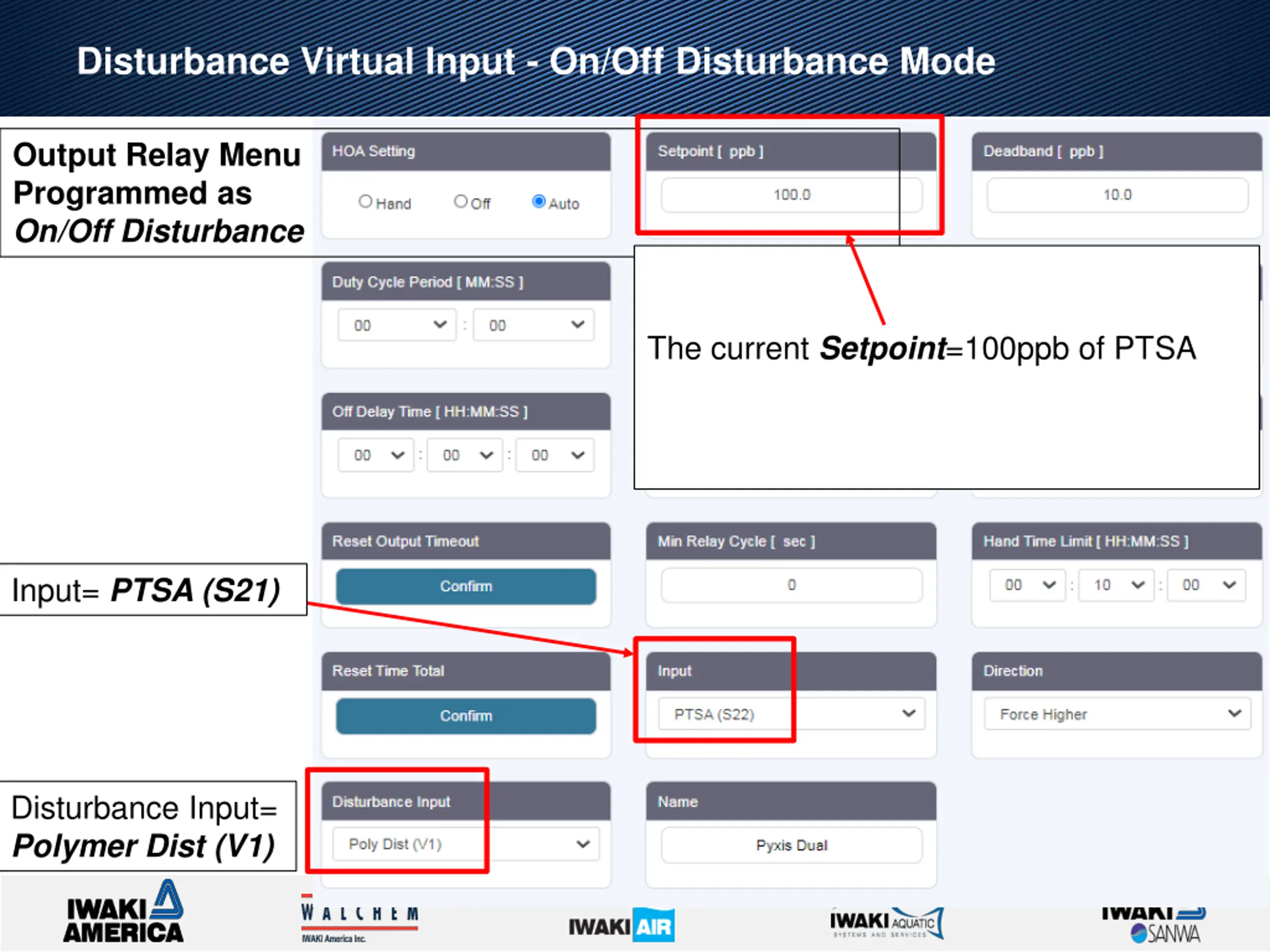Expand the Direction Force Higher dropdown
This screenshot has width=1270, height=952.
click(x=1117, y=714)
